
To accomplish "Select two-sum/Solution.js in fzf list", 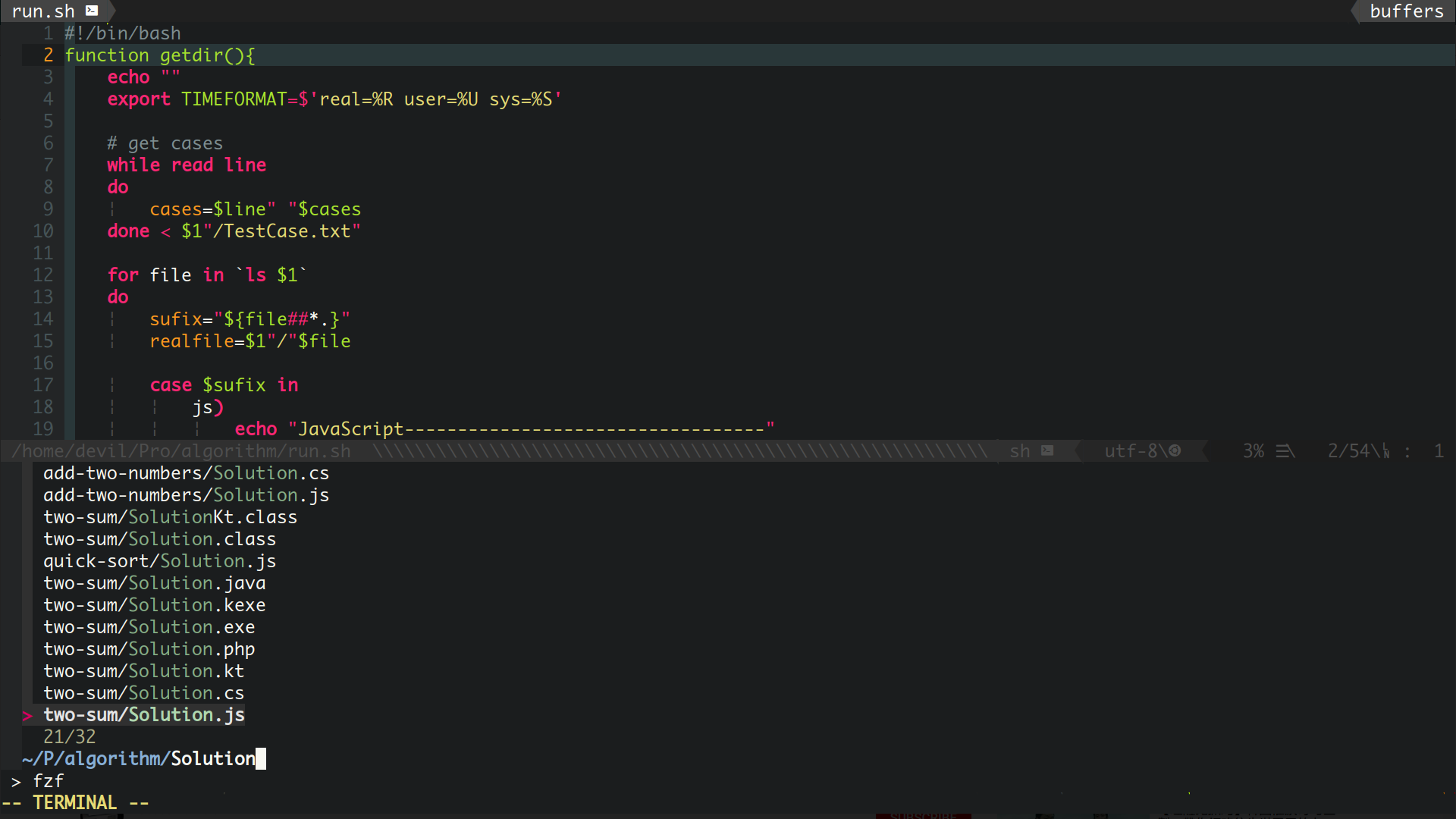I will pyautogui.click(x=144, y=715).
